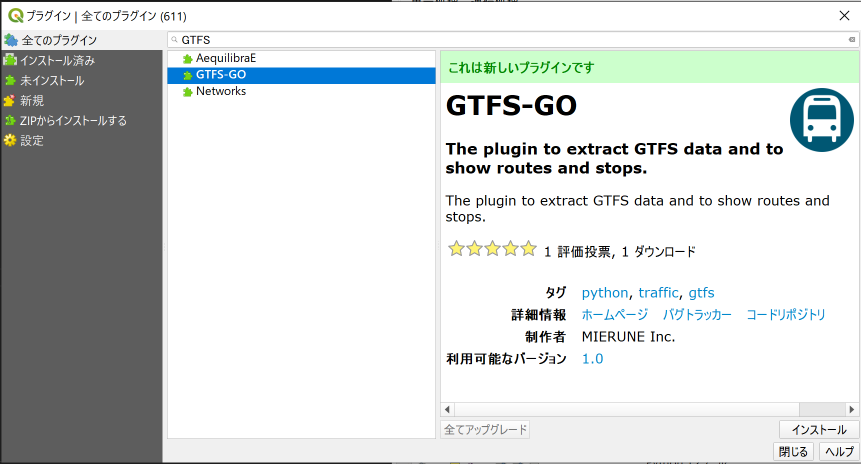Viewport: 861px width, 464px height.
Task: Click the 未インストール puzzle icon
Action: [10, 81]
